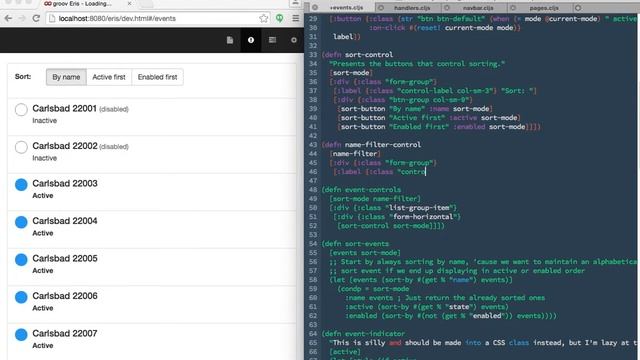The height and width of the screenshot is (360, 640).
Task: Click line number 46 in the gutter
Action: pyautogui.click(x=313, y=172)
